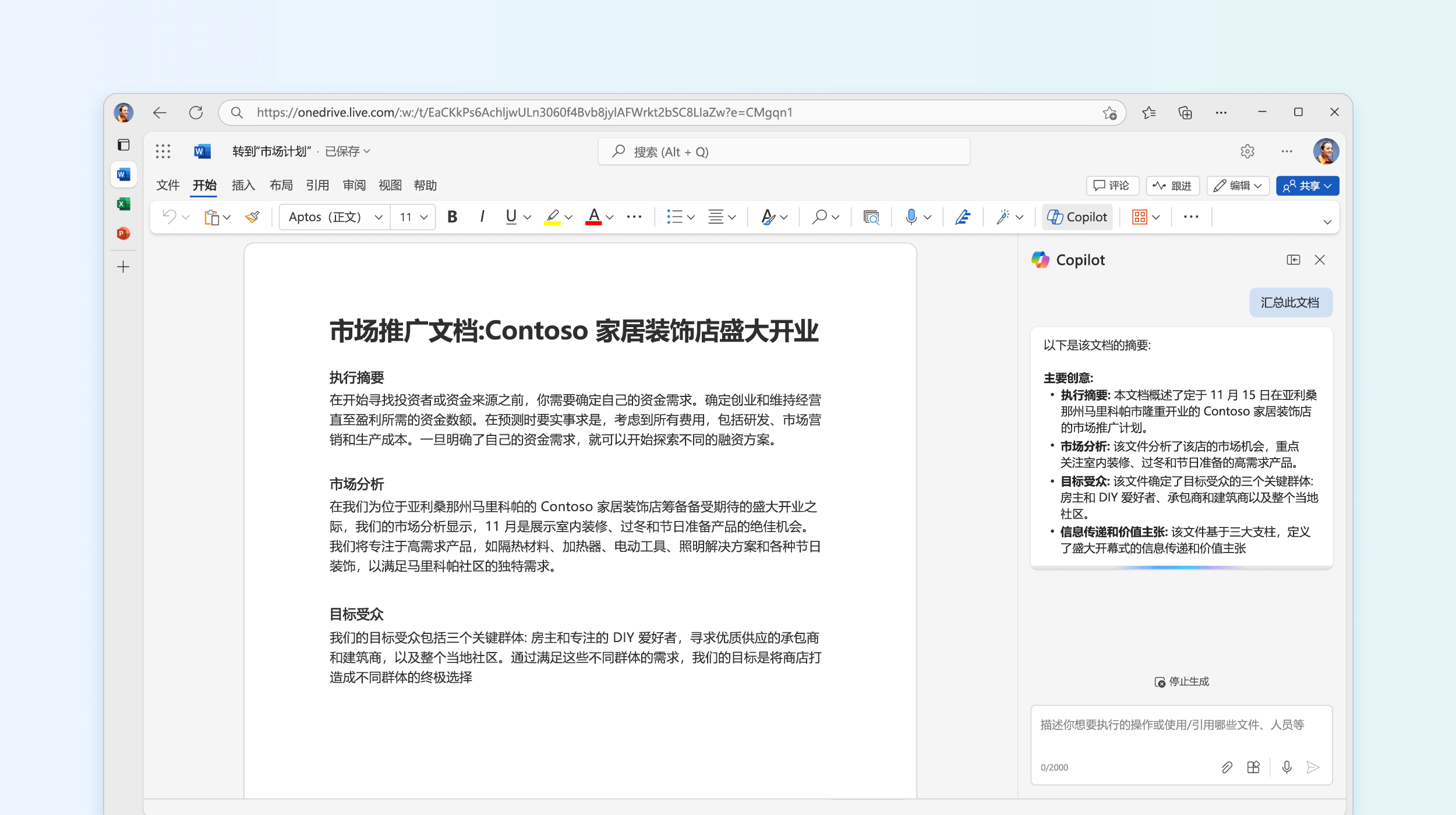Click the Bold formatting icon

coord(452,217)
